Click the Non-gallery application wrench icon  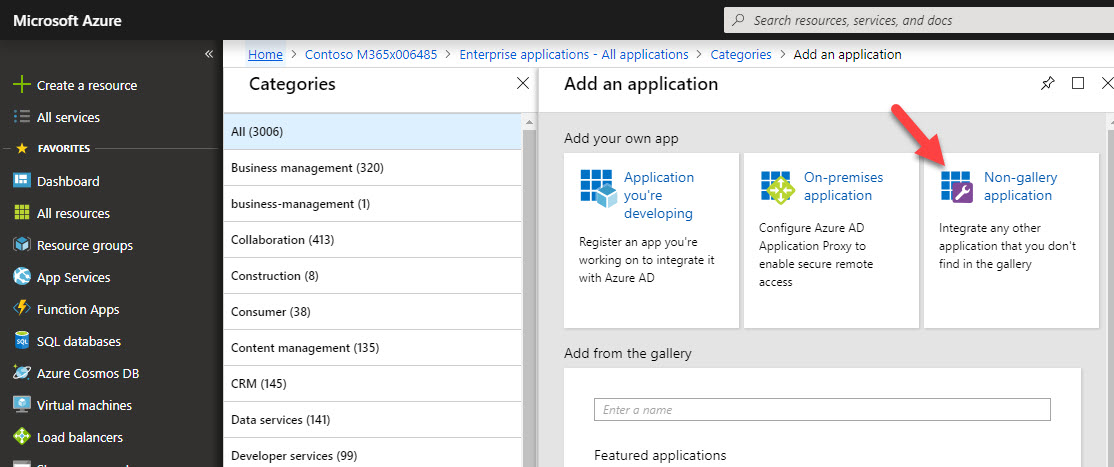pos(957,186)
